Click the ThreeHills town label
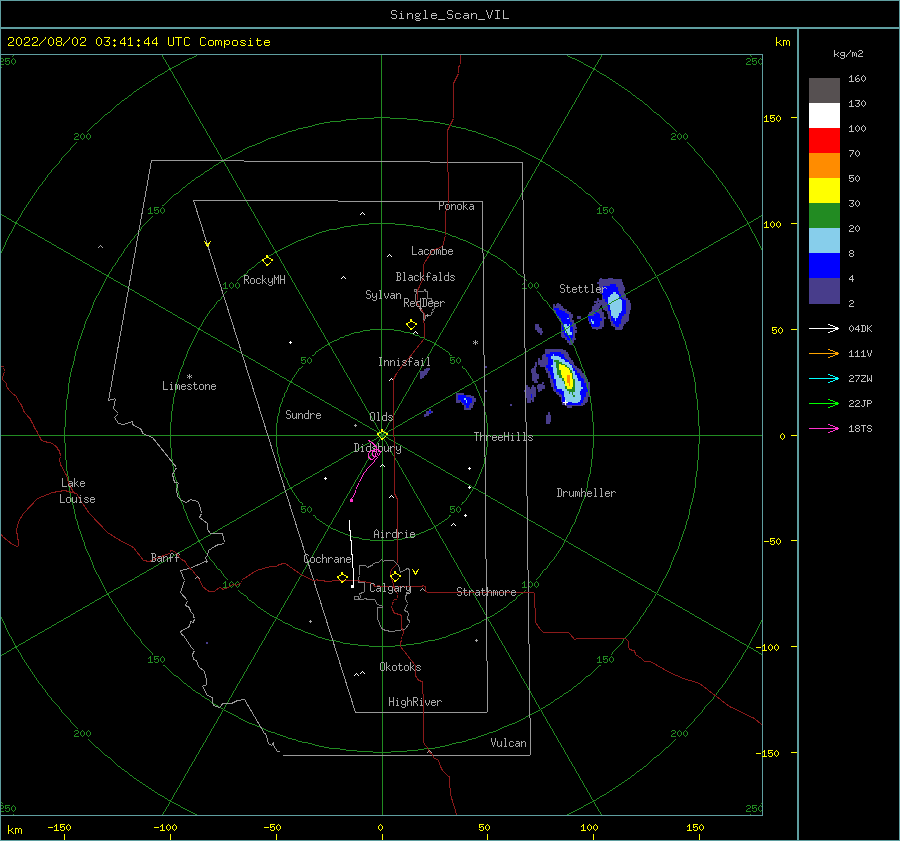Screen dimensions: 900x841 (503, 437)
